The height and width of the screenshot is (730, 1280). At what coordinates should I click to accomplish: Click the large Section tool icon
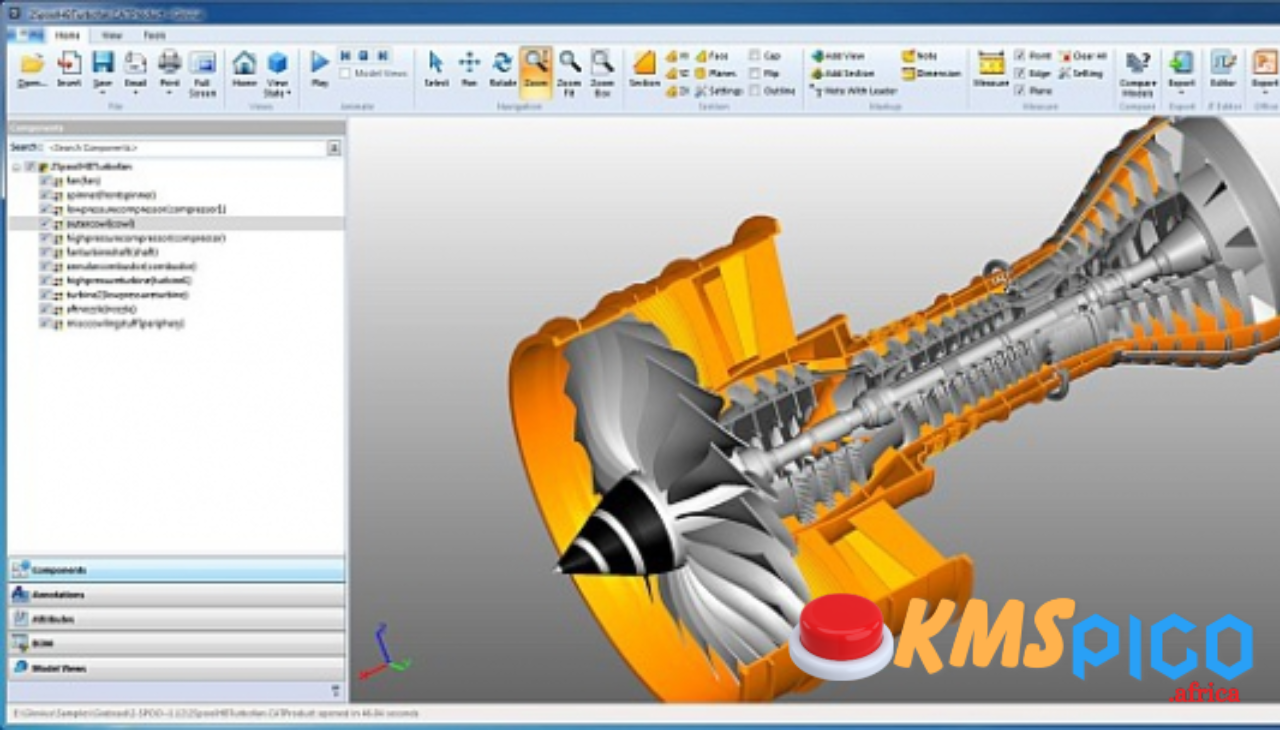tap(645, 63)
